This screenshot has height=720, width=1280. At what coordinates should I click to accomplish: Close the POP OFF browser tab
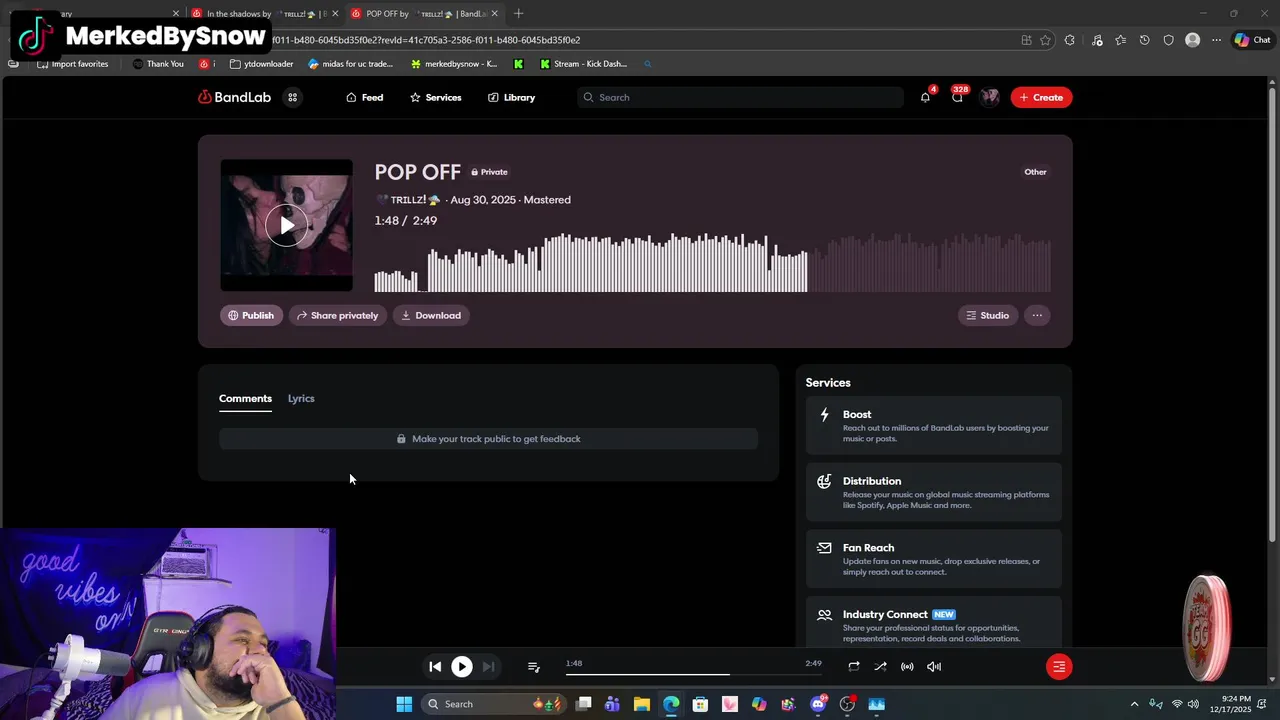[x=493, y=14]
